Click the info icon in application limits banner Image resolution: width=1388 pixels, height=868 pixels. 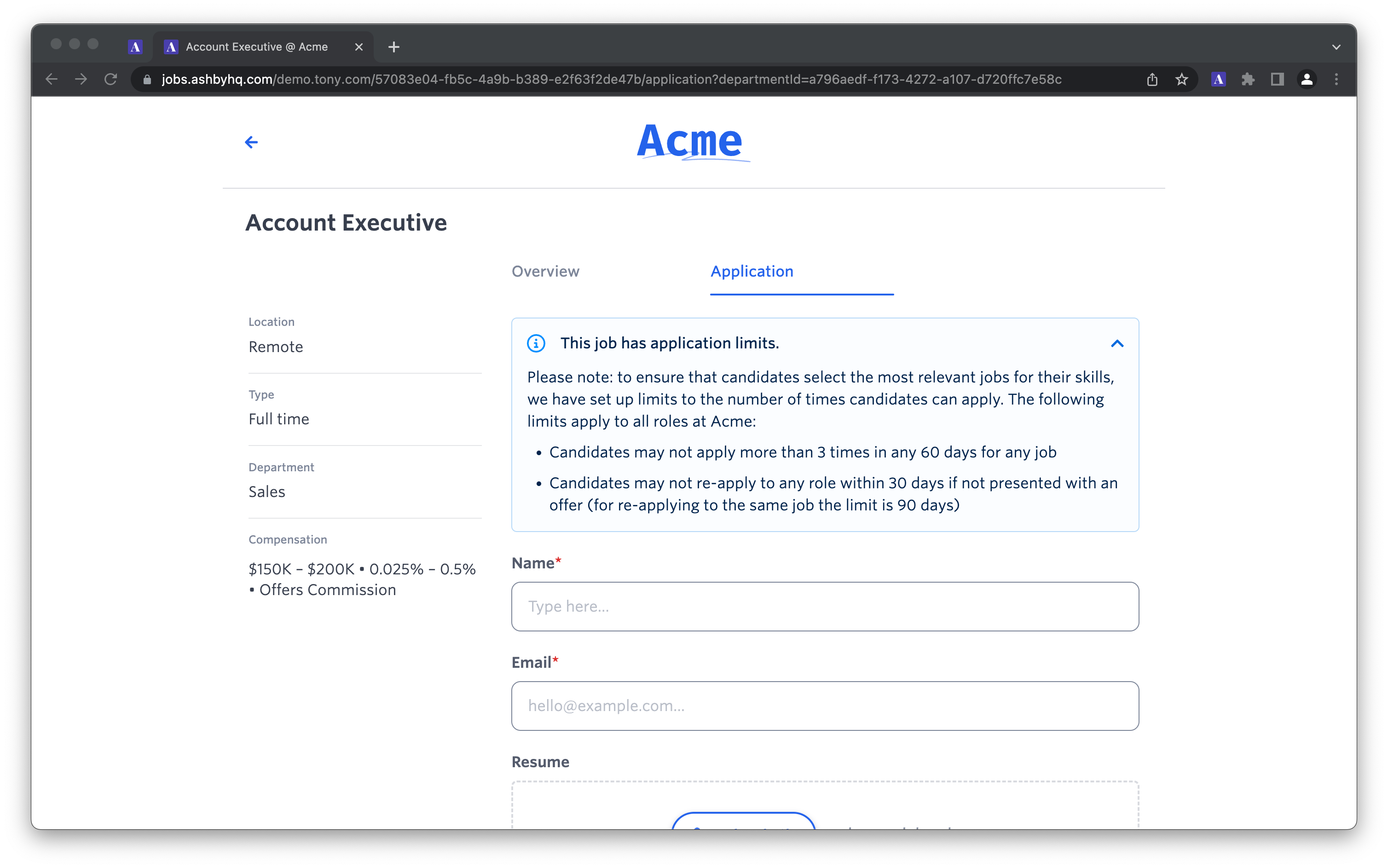tap(536, 343)
